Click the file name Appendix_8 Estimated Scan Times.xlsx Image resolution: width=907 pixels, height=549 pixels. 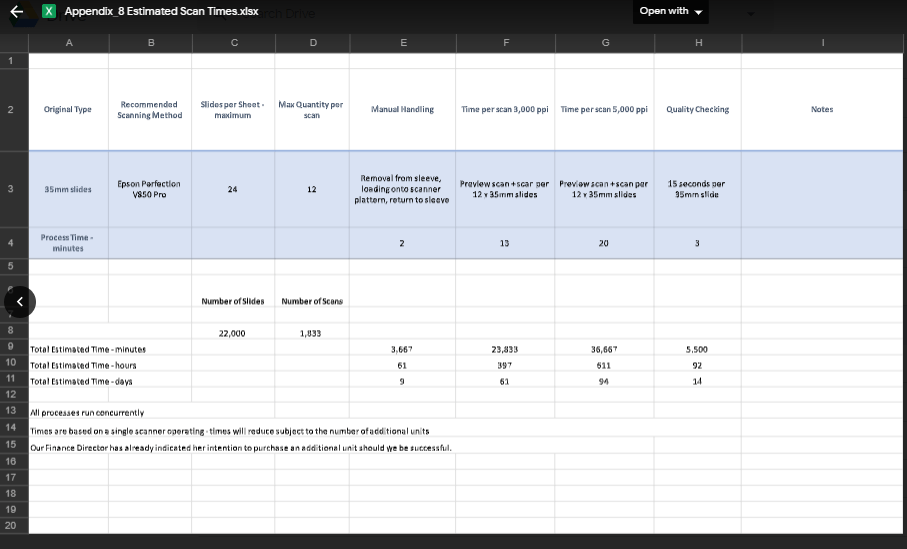(x=161, y=12)
